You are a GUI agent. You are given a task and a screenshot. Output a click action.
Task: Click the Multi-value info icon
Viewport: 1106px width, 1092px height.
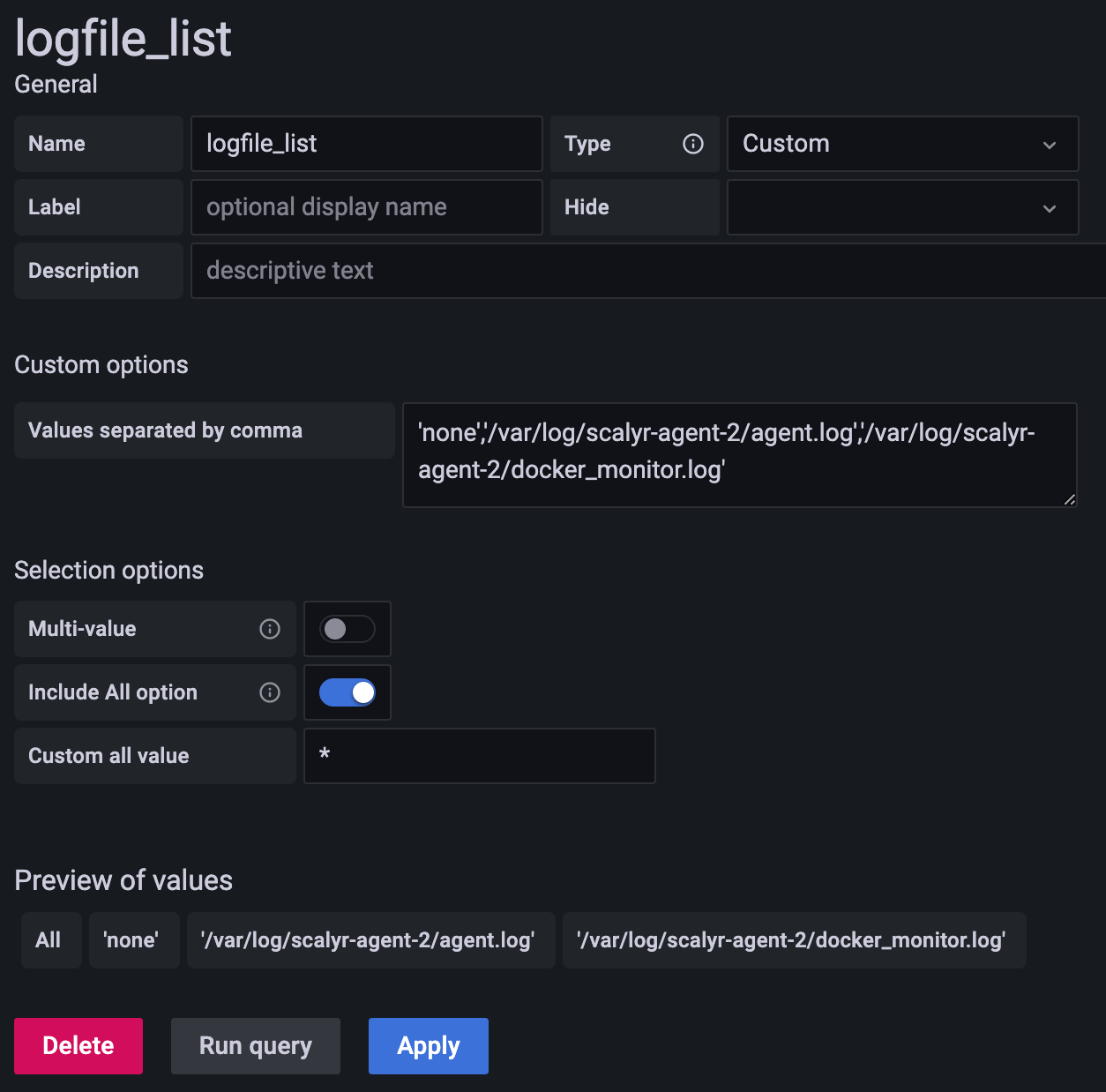click(270, 629)
